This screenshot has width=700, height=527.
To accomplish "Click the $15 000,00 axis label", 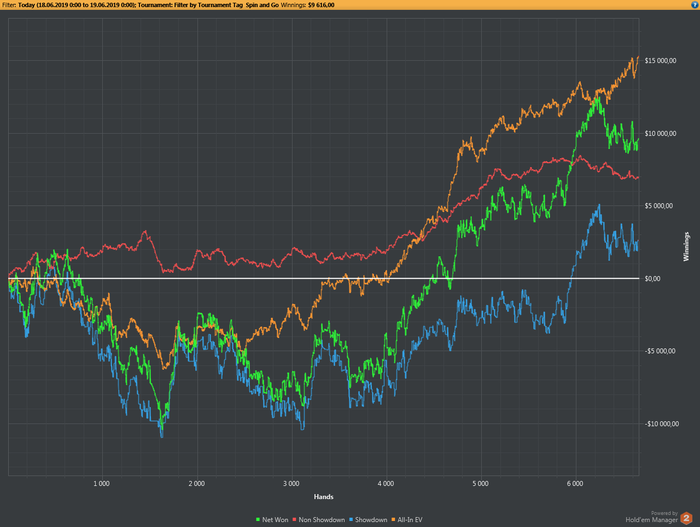I will [660, 61].
